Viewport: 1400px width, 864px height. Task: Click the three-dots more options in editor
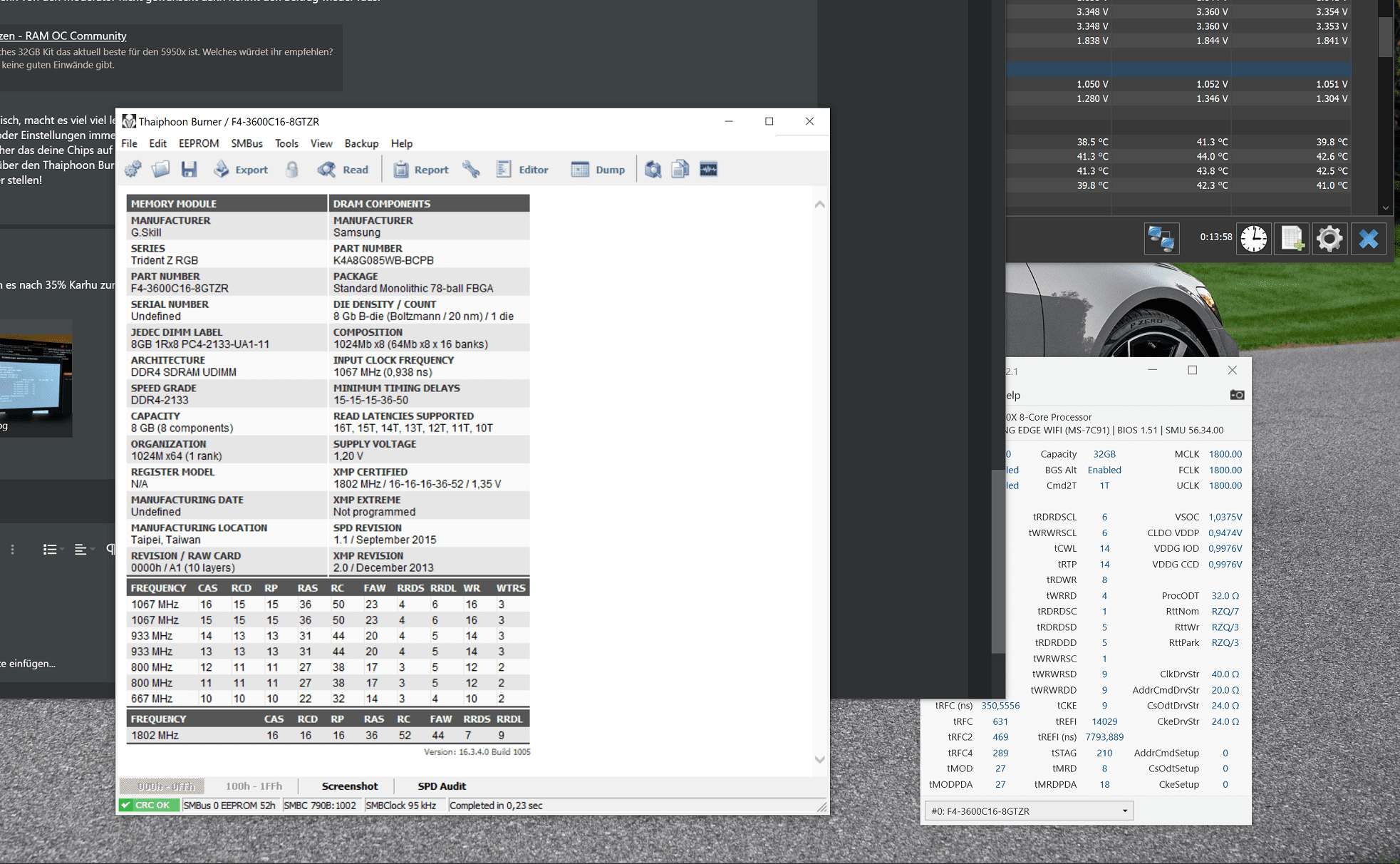12,549
